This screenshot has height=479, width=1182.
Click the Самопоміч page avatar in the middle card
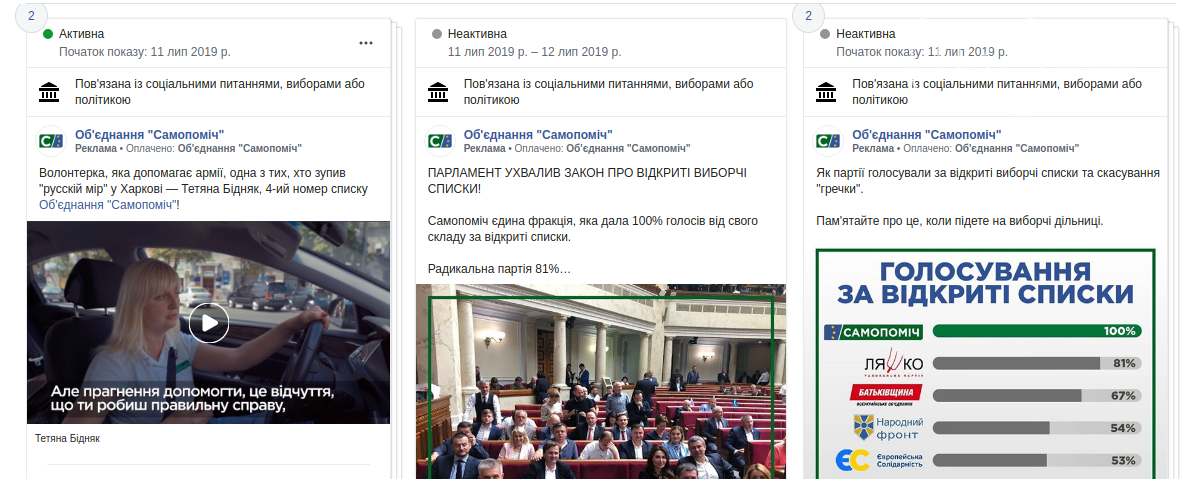point(440,140)
